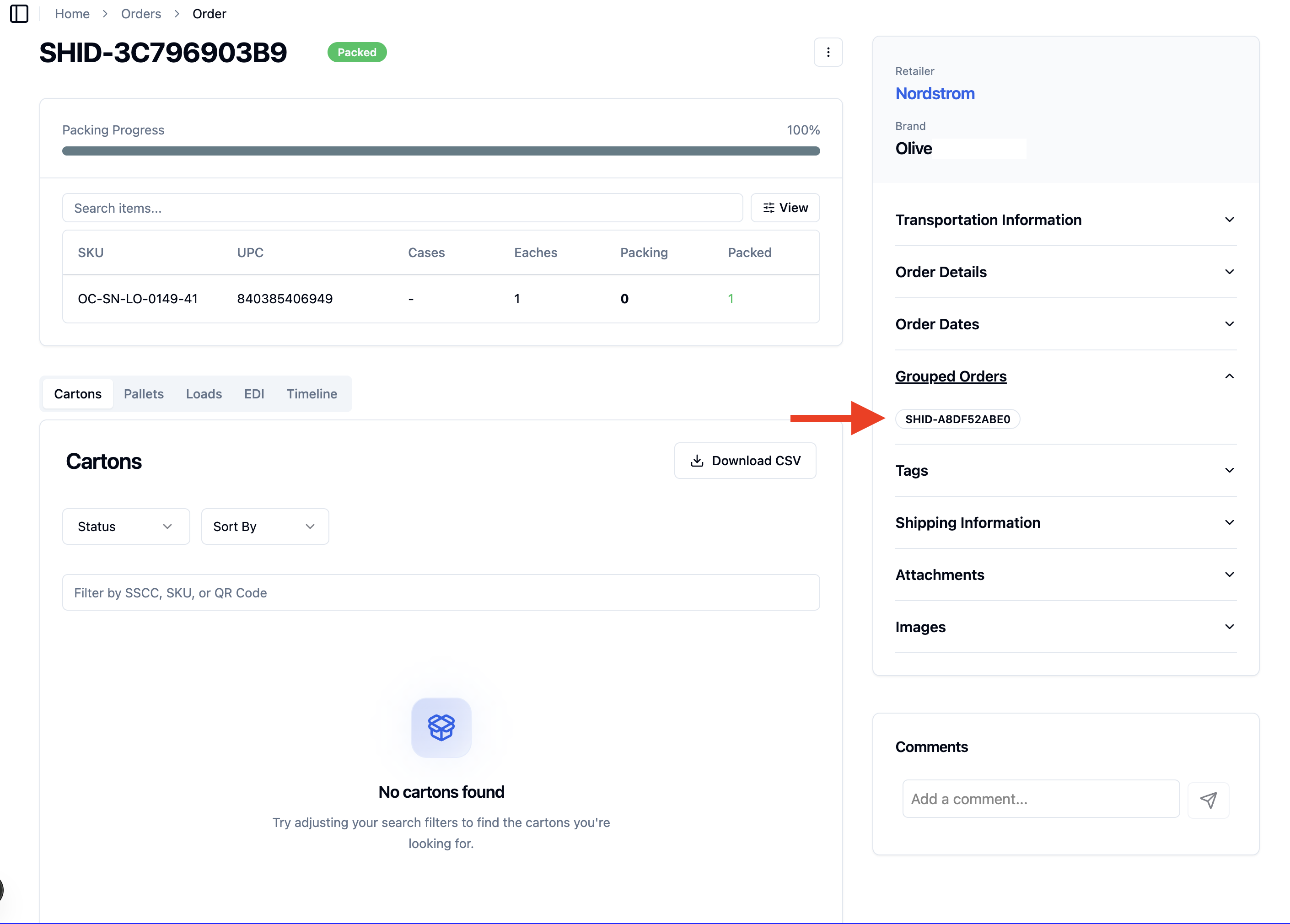
Task: Click the send comment paper plane icon
Action: pos(1208,800)
